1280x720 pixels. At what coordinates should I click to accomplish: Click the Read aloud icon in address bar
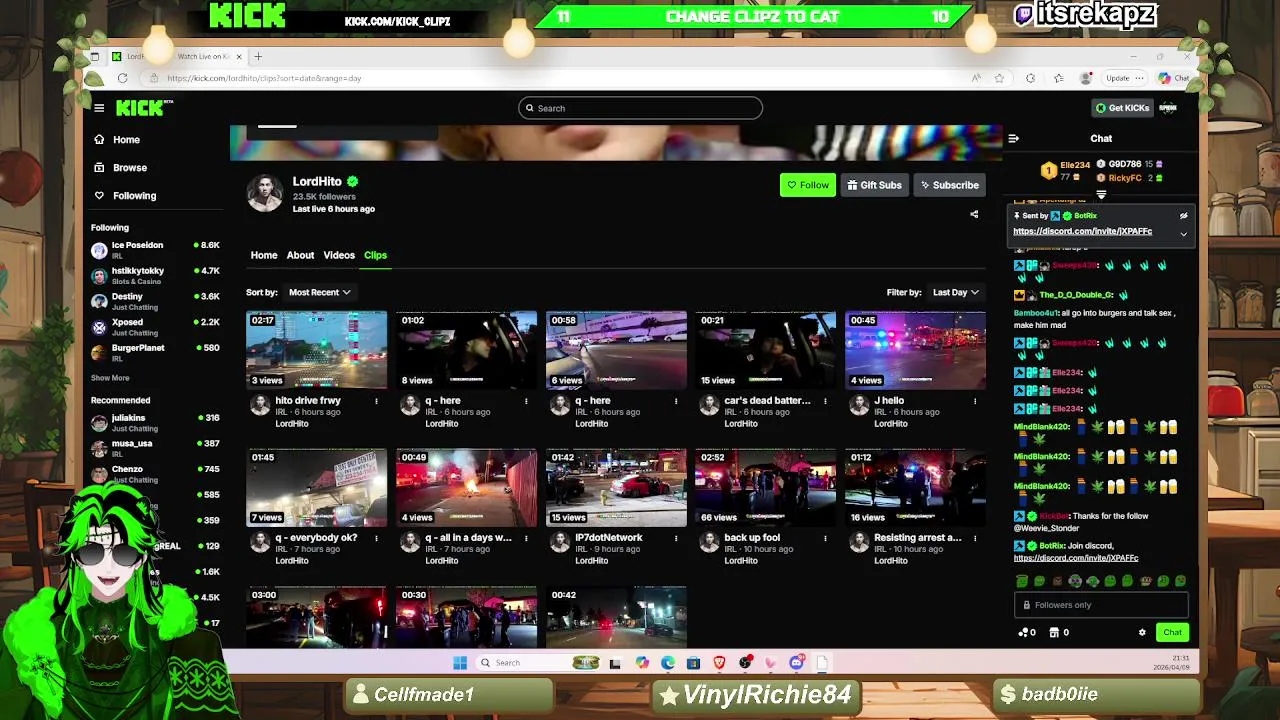click(976, 78)
